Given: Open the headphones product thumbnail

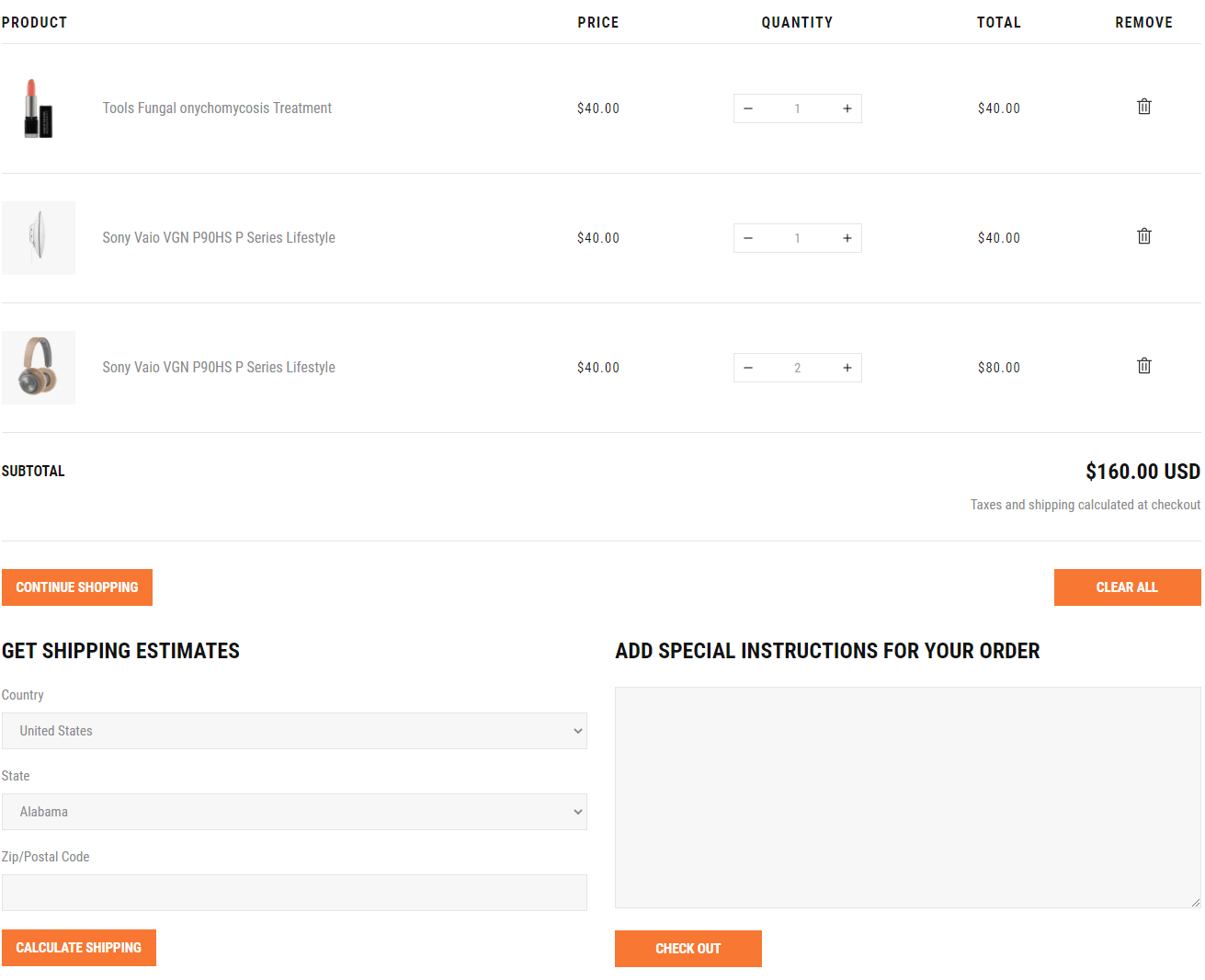Looking at the screenshot, I should (38, 368).
